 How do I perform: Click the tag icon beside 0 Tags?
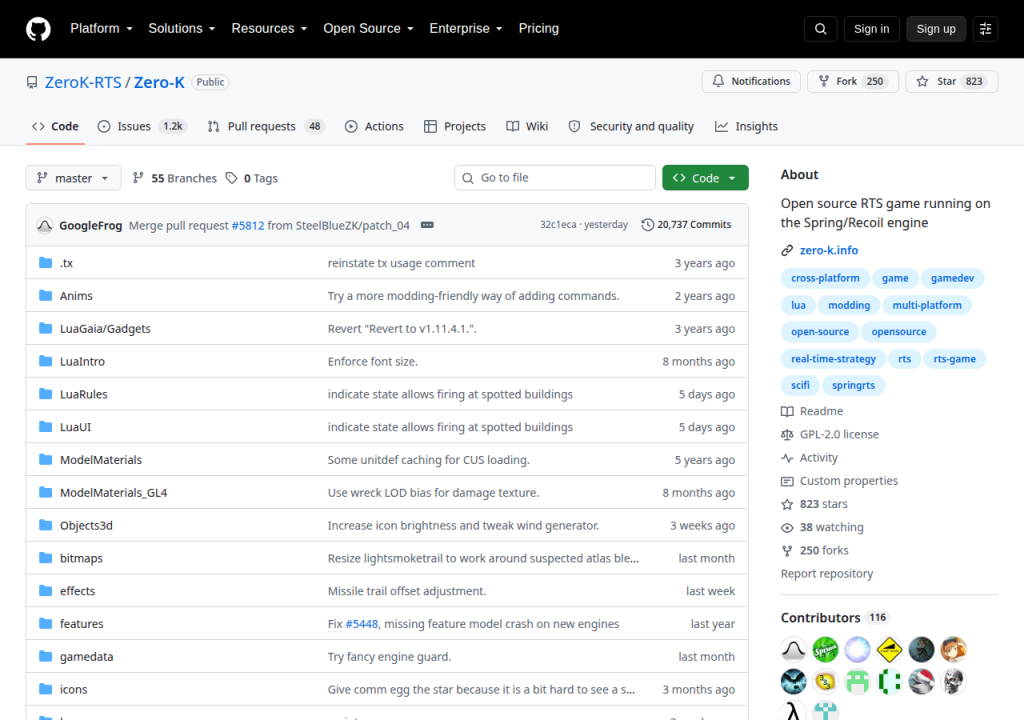click(x=231, y=178)
